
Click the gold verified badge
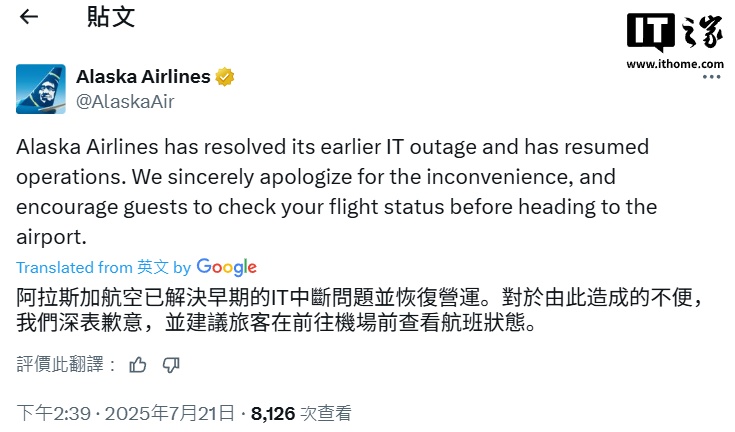click(x=227, y=77)
